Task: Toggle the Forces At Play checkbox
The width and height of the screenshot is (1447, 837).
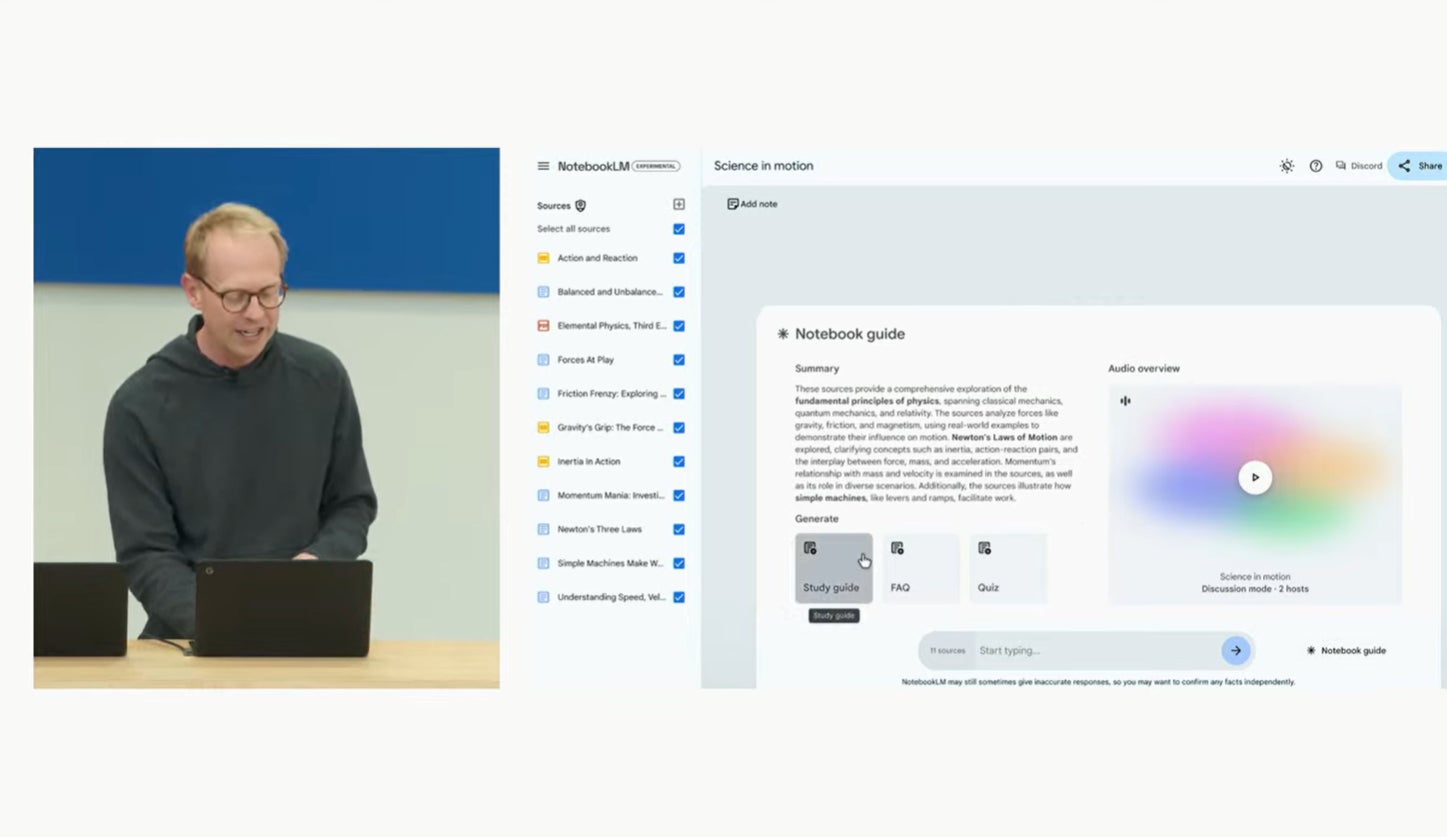Action: coord(679,360)
